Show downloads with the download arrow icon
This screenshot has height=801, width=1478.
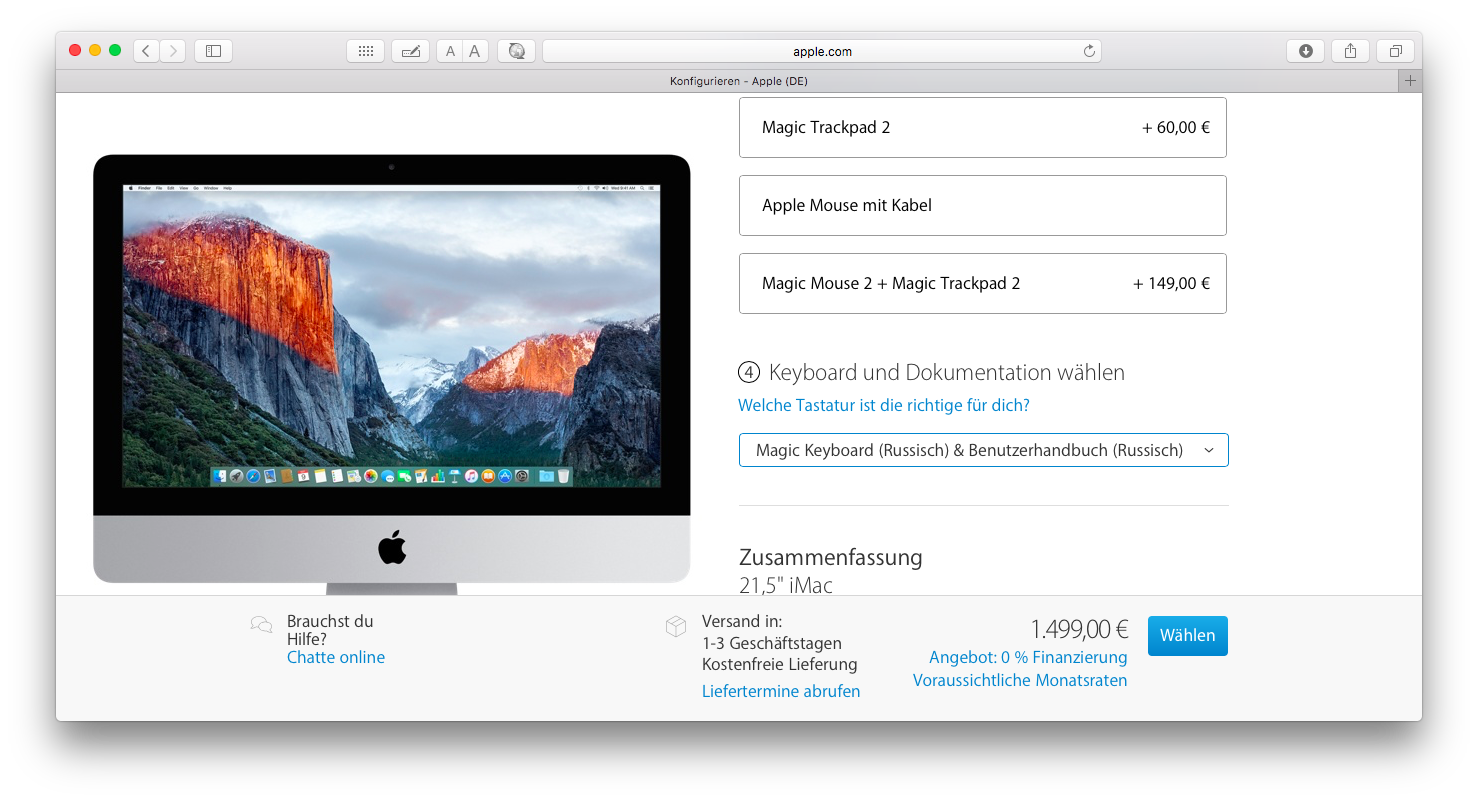click(x=1305, y=51)
